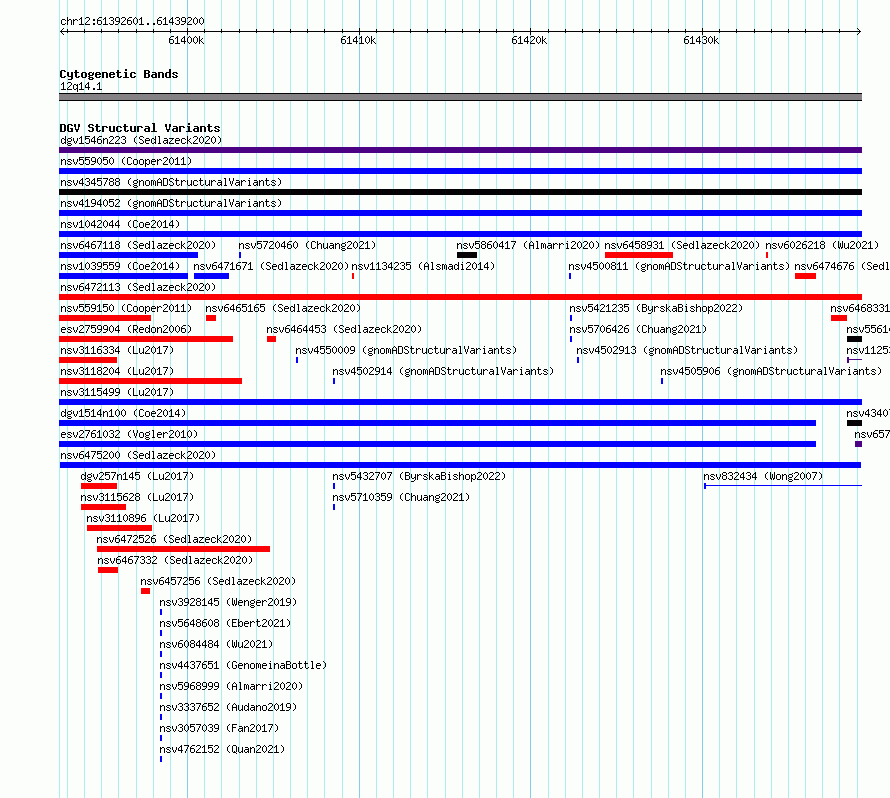The height and width of the screenshot is (798, 890).
Task: Open nsv6467332 (Sedlazeck2020) label
Action: (175, 560)
